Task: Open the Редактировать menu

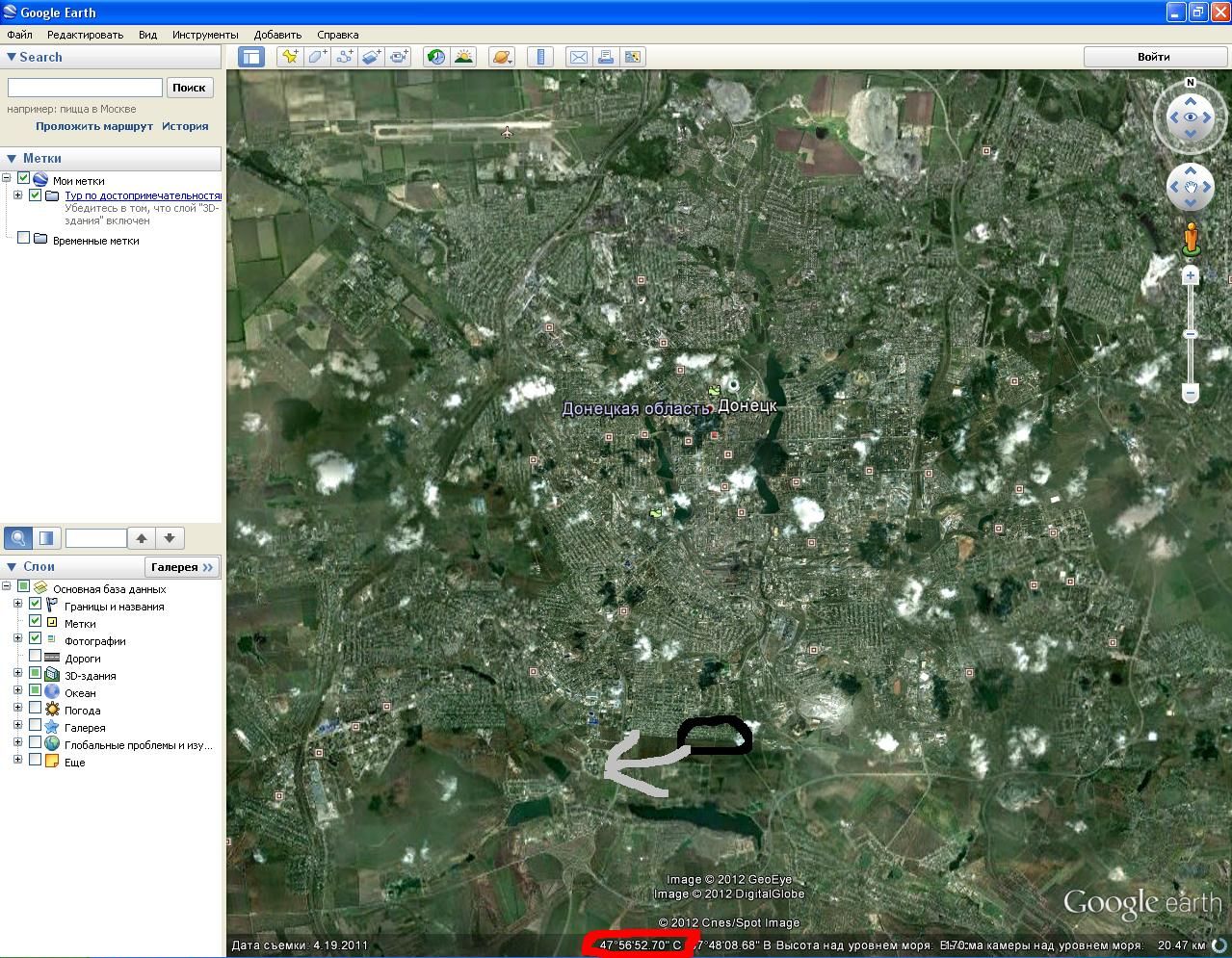Action: pos(85,35)
